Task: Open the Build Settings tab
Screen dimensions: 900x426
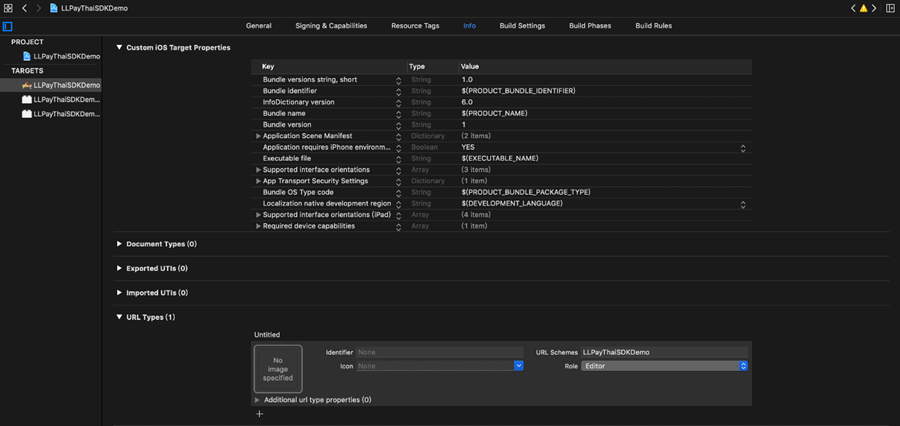Action: point(522,26)
